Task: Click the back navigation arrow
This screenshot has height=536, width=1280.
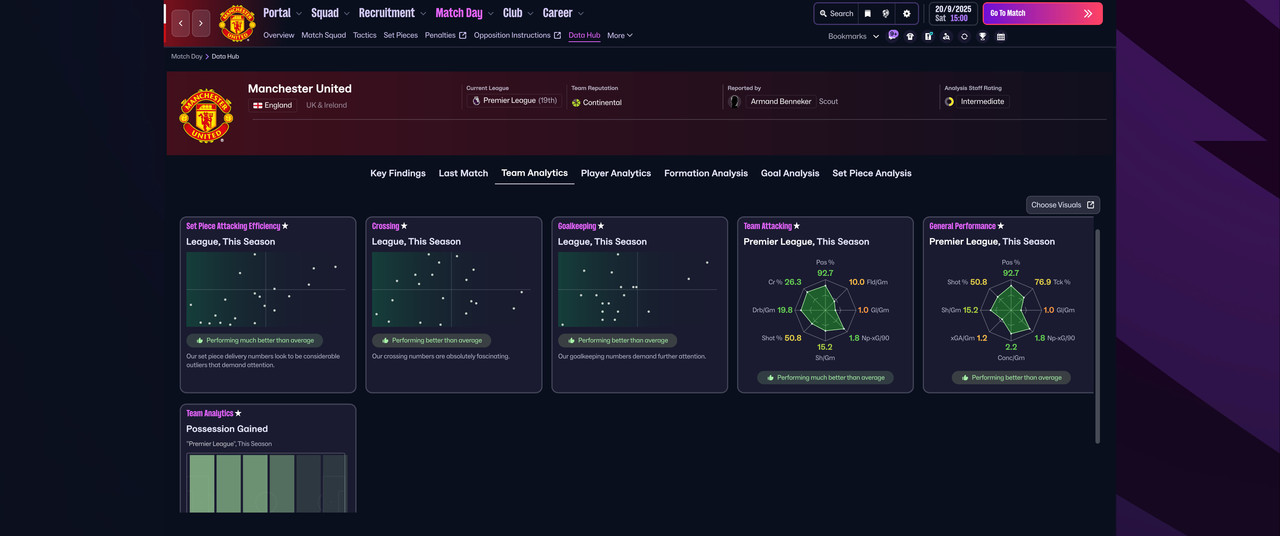Action: tap(181, 22)
